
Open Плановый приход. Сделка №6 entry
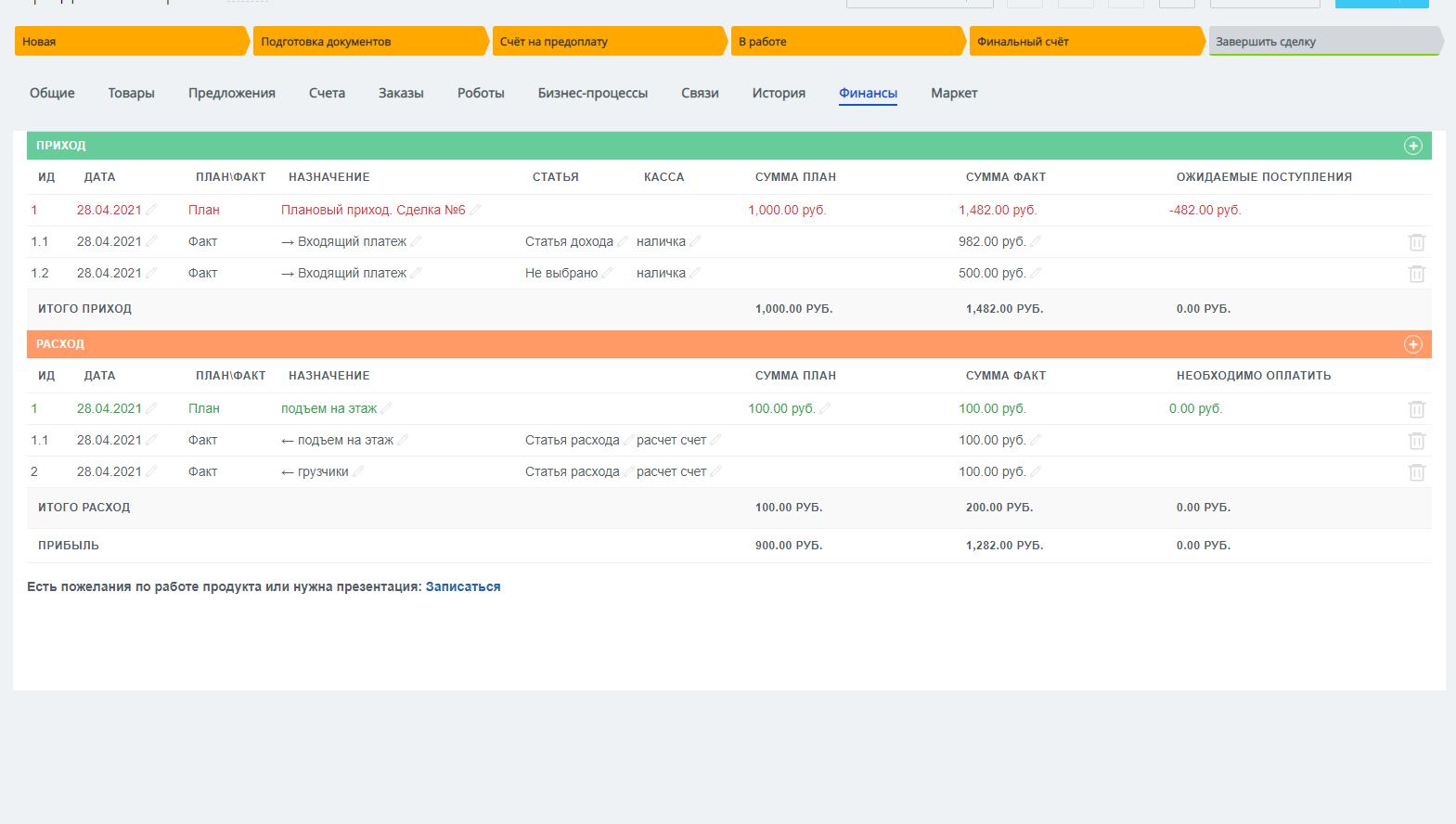pos(372,211)
